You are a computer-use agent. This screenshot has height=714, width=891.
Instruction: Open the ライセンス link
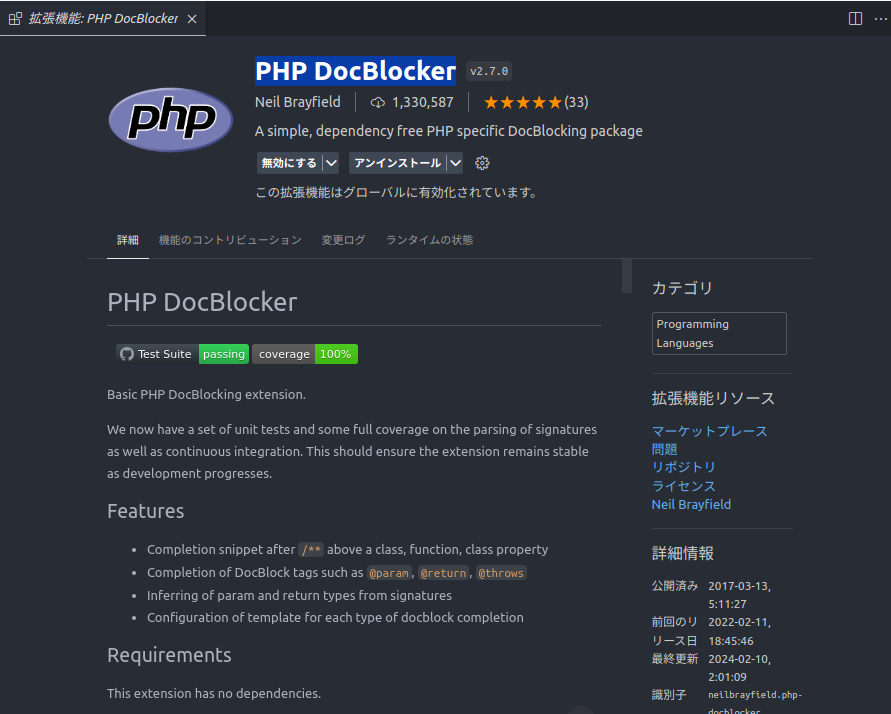click(684, 486)
